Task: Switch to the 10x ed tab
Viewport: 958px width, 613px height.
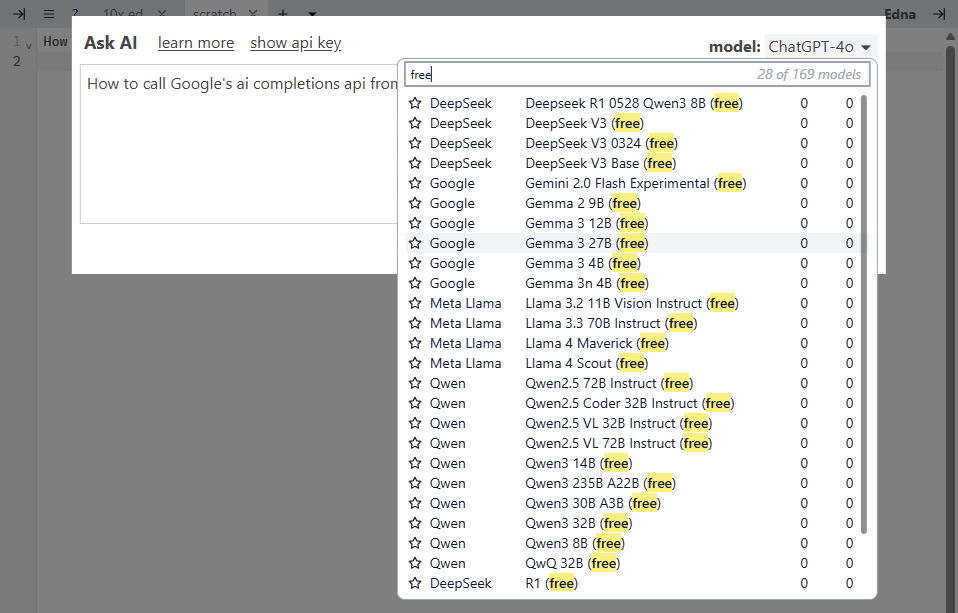Action: 123,13
